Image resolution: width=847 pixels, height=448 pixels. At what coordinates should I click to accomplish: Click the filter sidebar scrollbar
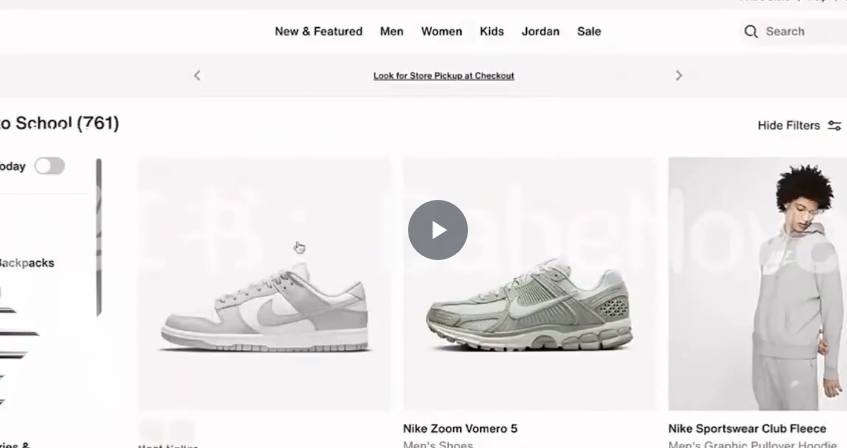pyautogui.click(x=99, y=238)
